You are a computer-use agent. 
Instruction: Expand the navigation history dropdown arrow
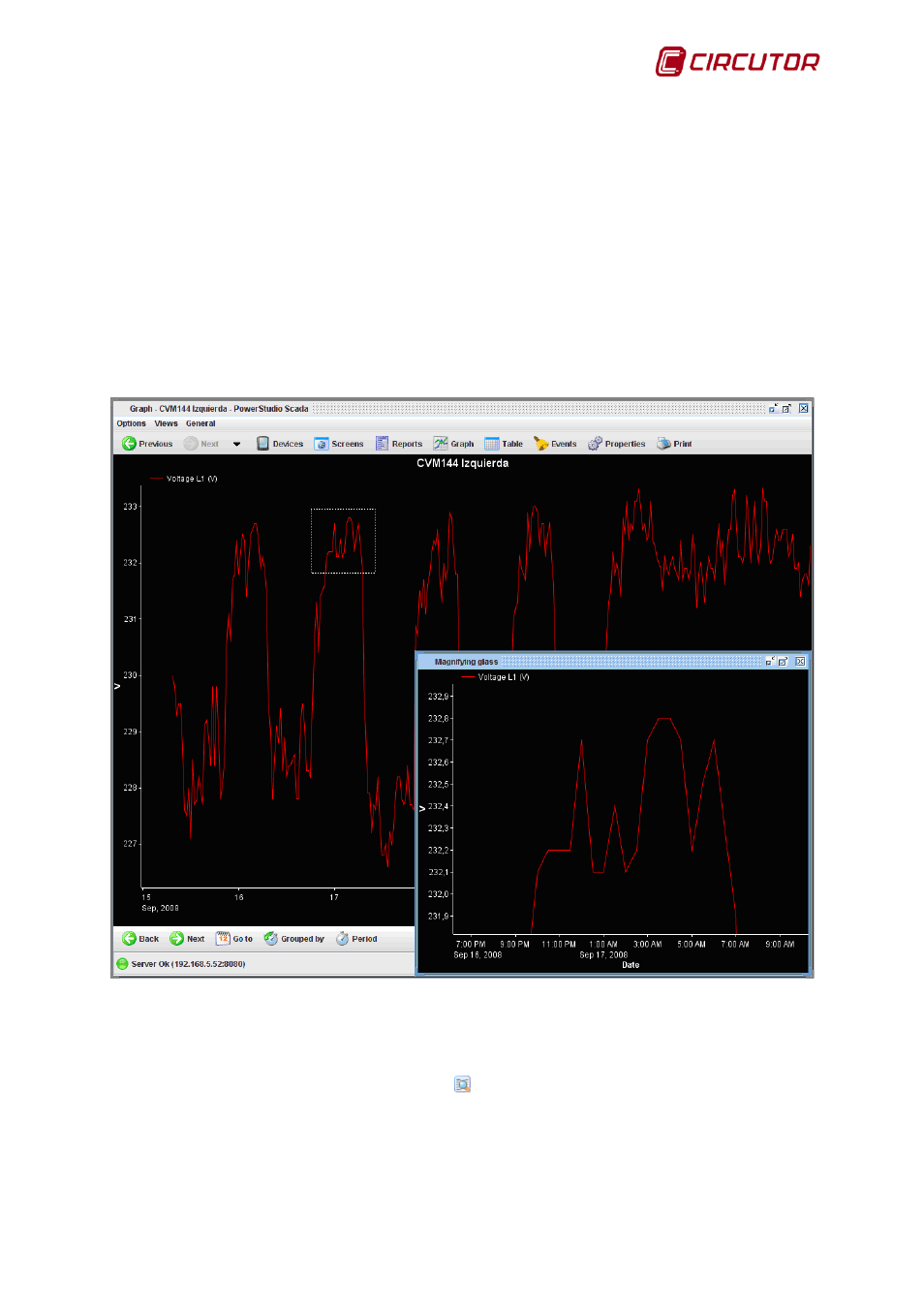point(236,445)
